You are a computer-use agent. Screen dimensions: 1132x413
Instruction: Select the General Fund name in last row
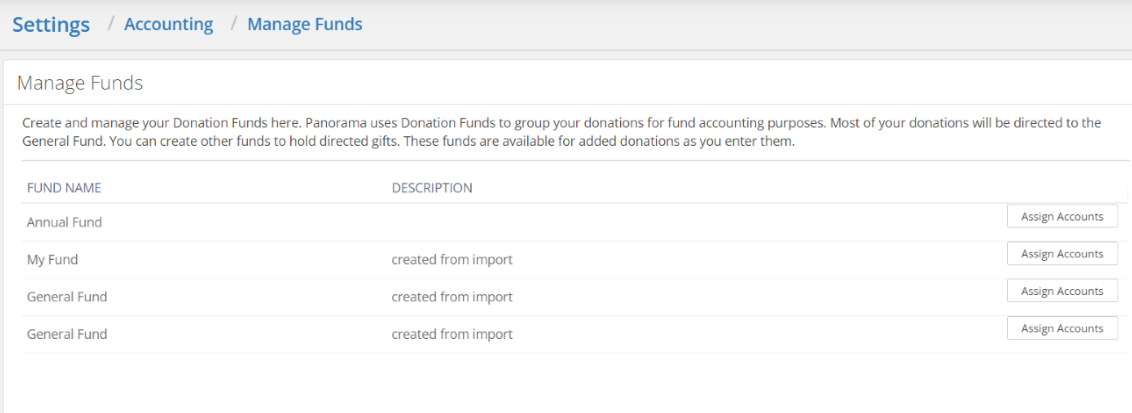(66, 334)
